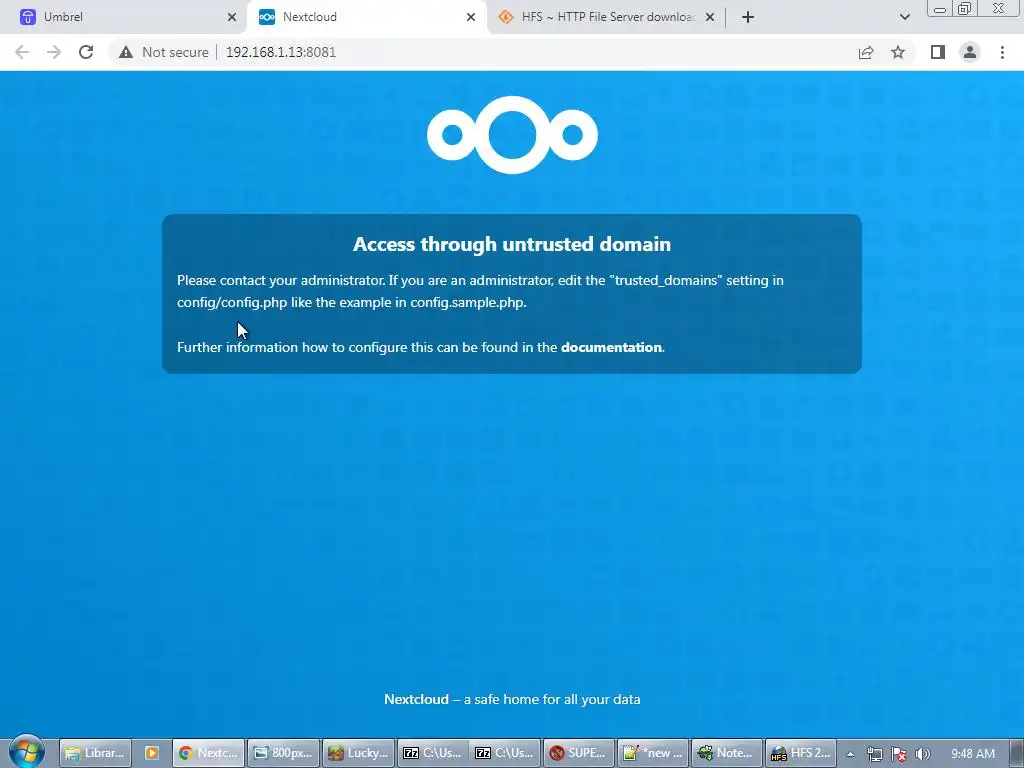This screenshot has width=1024, height=768.
Task: Click the Not secure warning icon
Action: pos(126,52)
